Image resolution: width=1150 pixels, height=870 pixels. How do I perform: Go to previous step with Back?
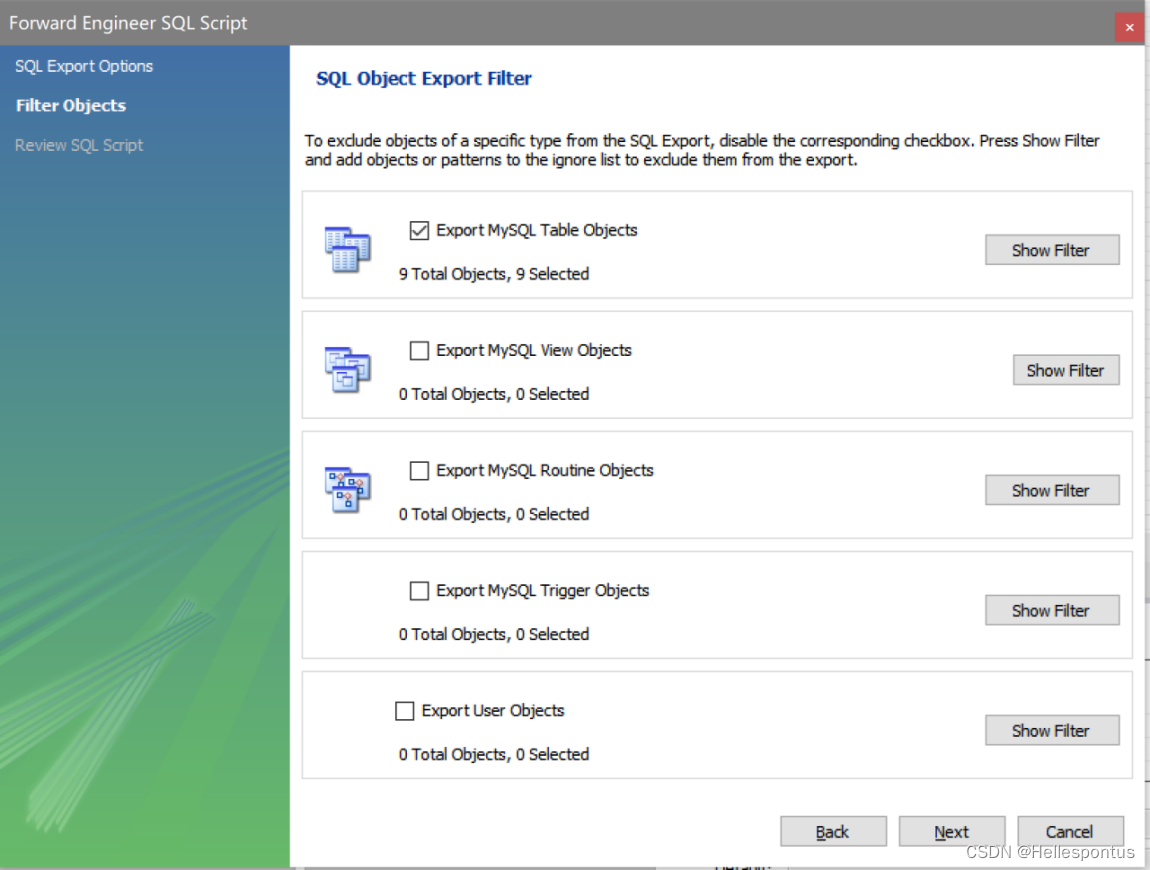(833, 832)
